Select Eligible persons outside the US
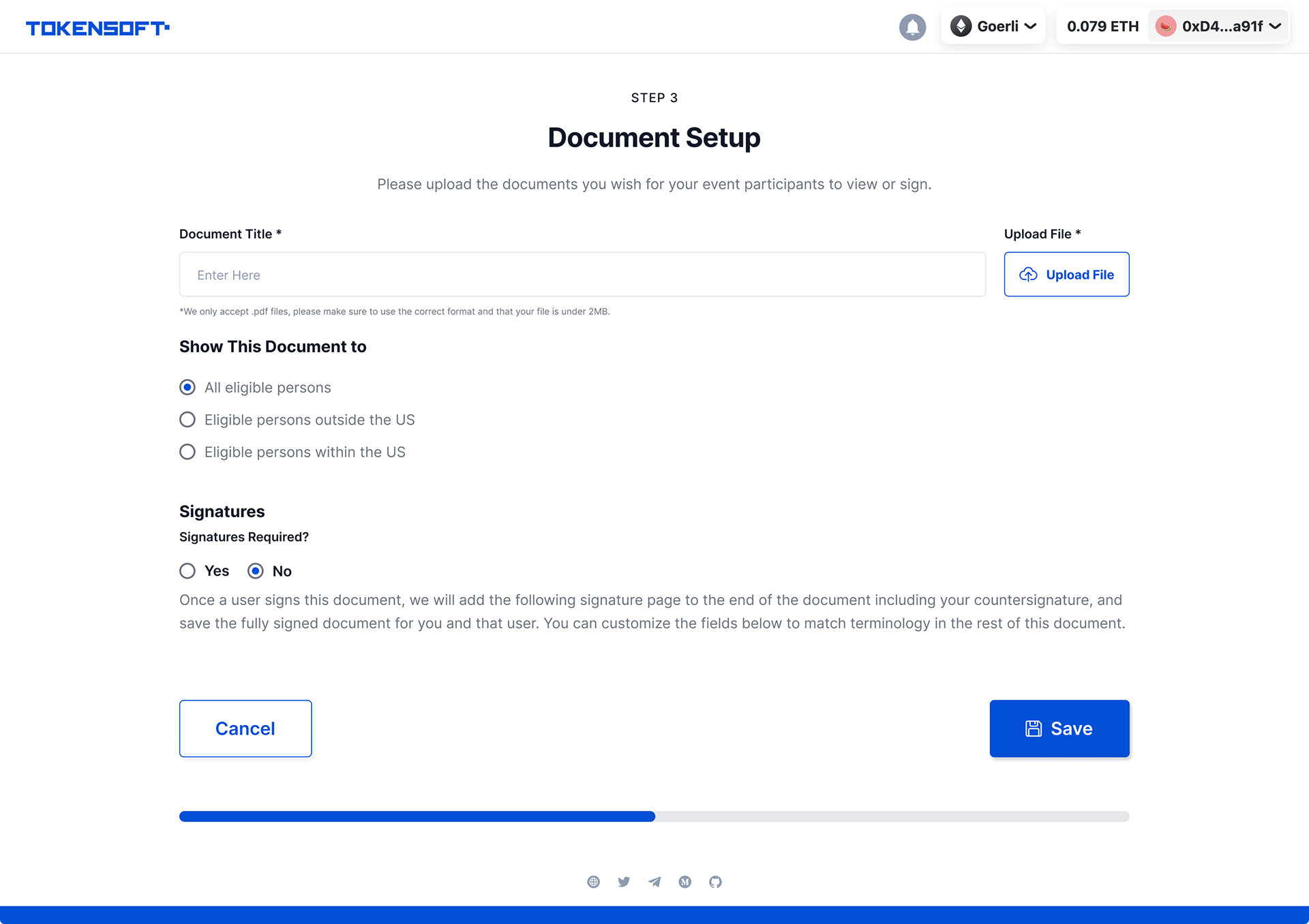Screen dimensions: 1309x924 click(x=187, y=420)
